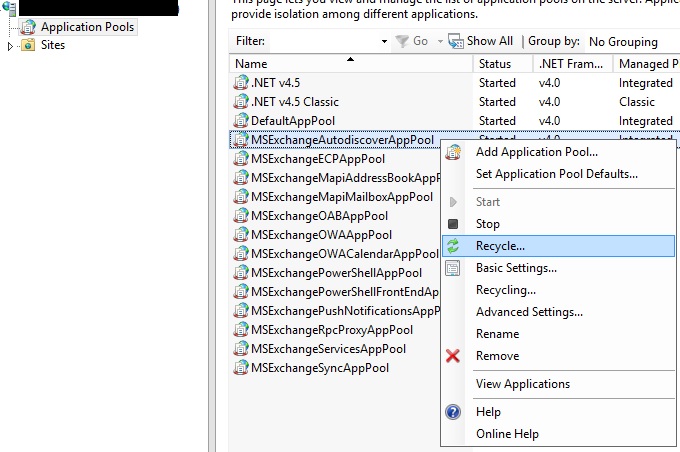Select Application Pools in the tree
Screen dimensions: 680x452
pyautogui.click(x=87, y=27)
